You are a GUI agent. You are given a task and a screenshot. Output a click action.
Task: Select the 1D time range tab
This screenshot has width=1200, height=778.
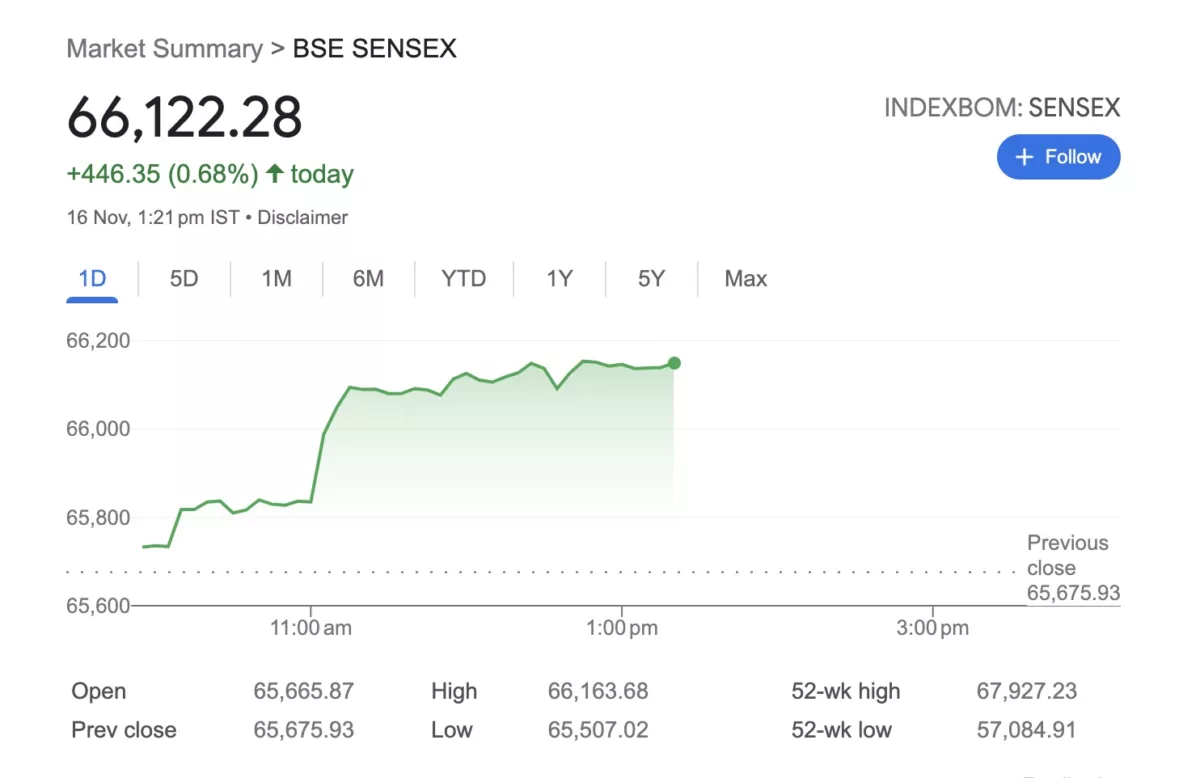[x=92, y=279]
